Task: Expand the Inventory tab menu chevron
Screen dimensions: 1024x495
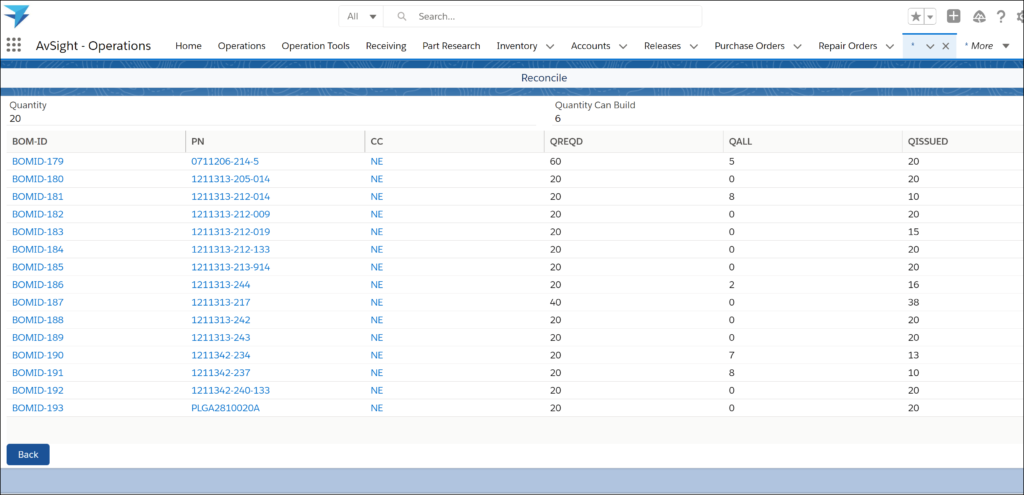Action: tap(550, 46)
